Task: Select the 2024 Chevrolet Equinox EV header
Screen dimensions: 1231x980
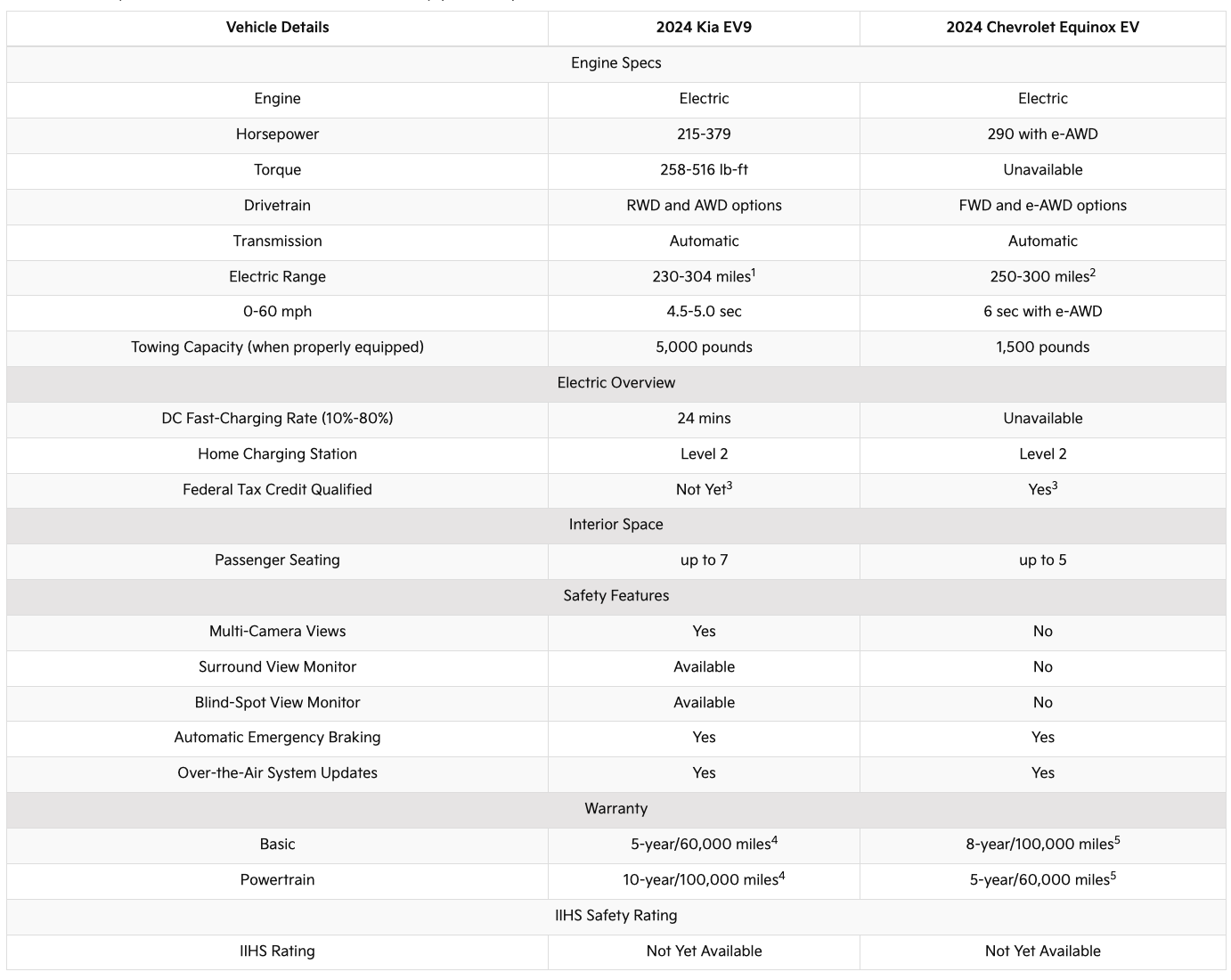Action: [x=1042, y=27]
